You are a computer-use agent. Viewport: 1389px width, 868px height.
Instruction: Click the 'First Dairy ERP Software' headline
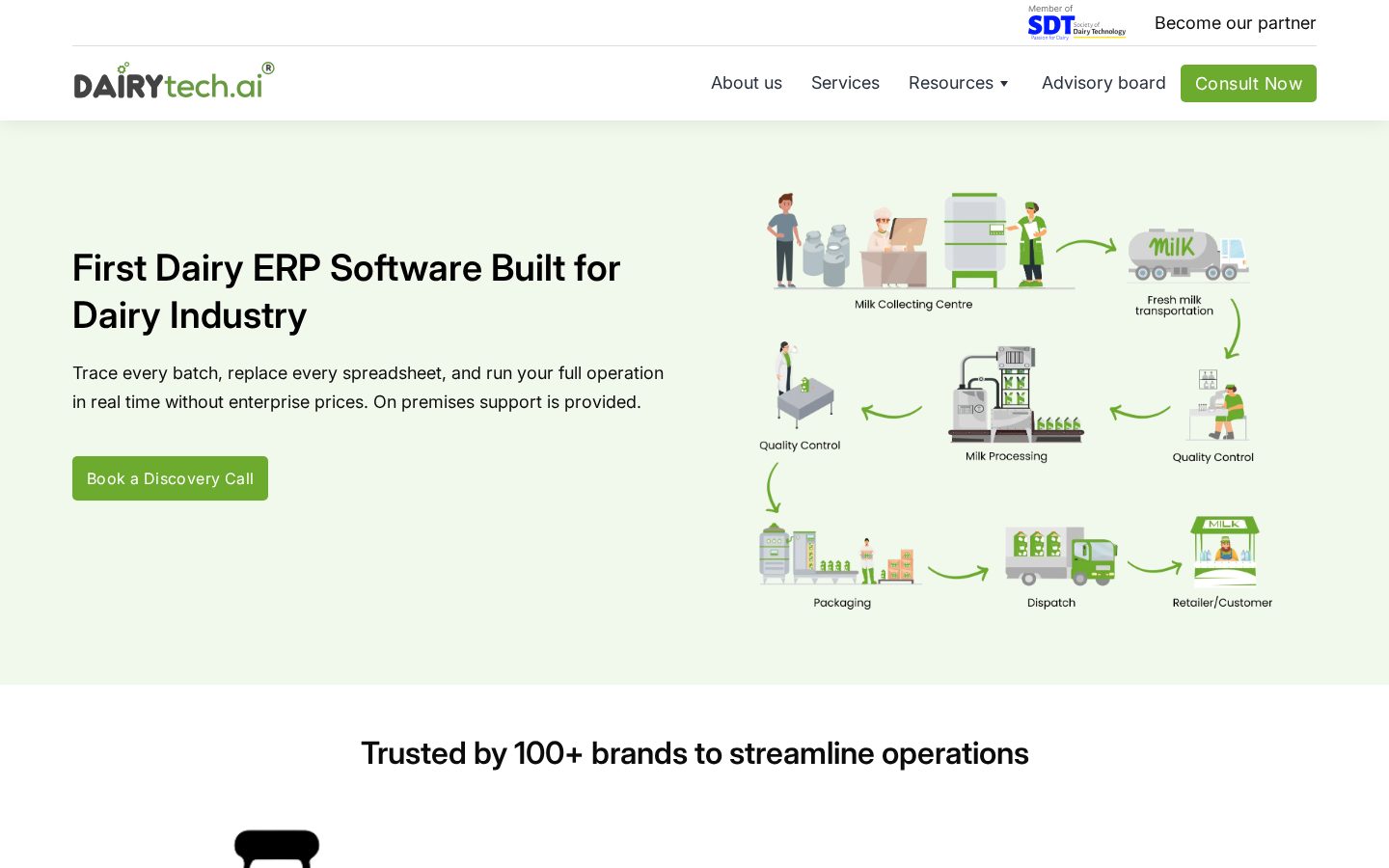[346, 291]
